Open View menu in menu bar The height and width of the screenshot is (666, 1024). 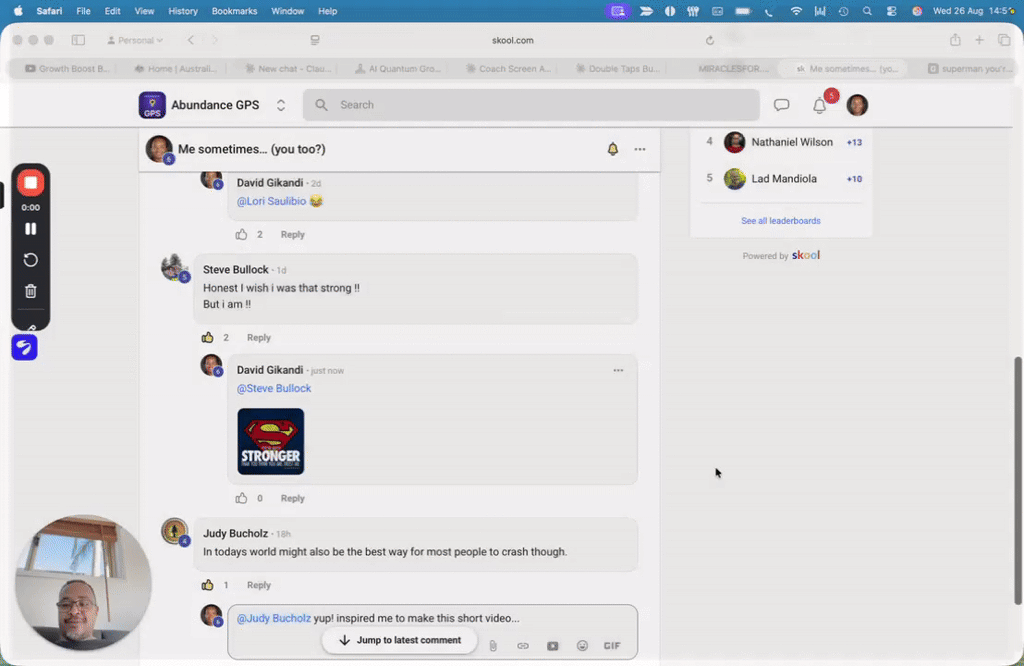(144, 11)
